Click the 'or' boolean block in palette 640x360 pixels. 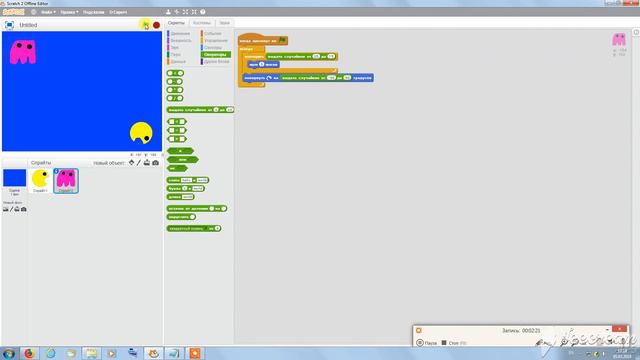coord(183,160)
